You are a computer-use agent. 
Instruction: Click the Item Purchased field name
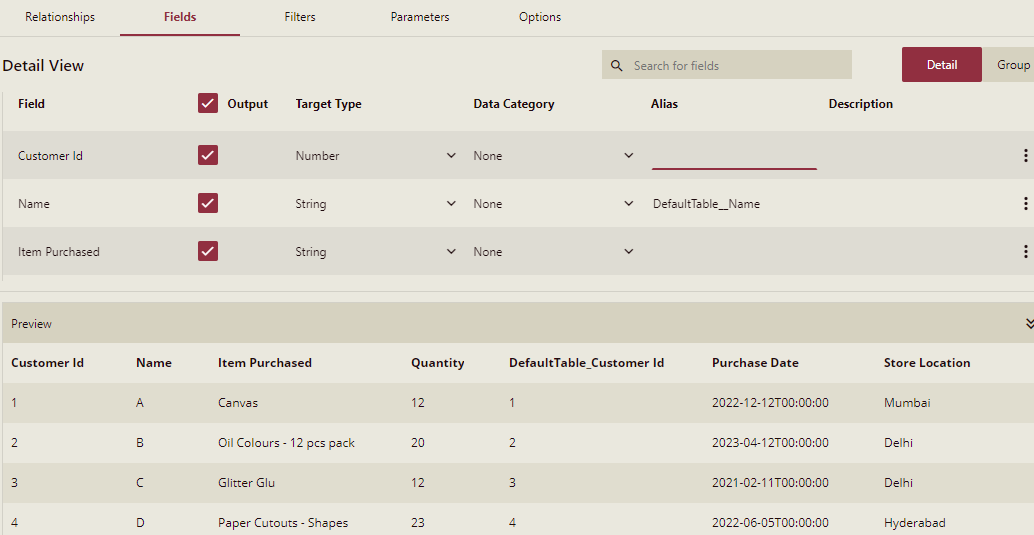click(x=59, y=251)
